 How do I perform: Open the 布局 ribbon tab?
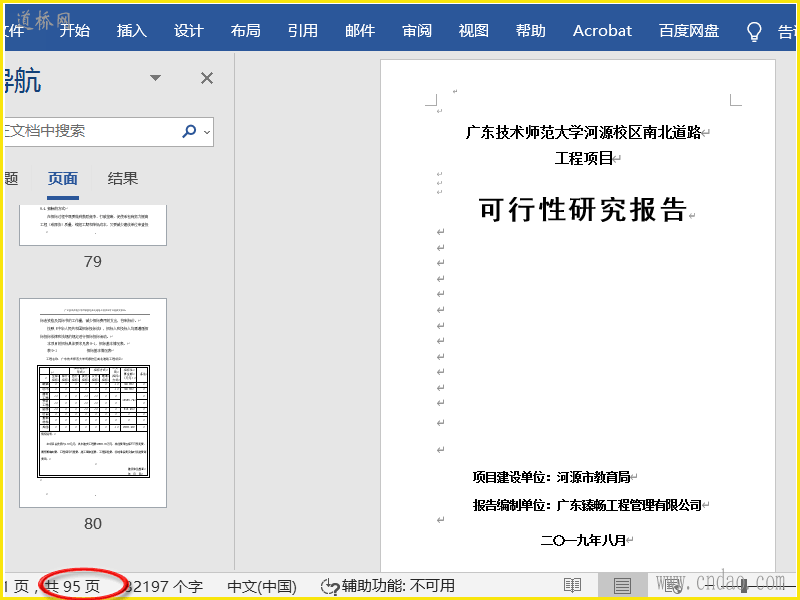(245, 31)
